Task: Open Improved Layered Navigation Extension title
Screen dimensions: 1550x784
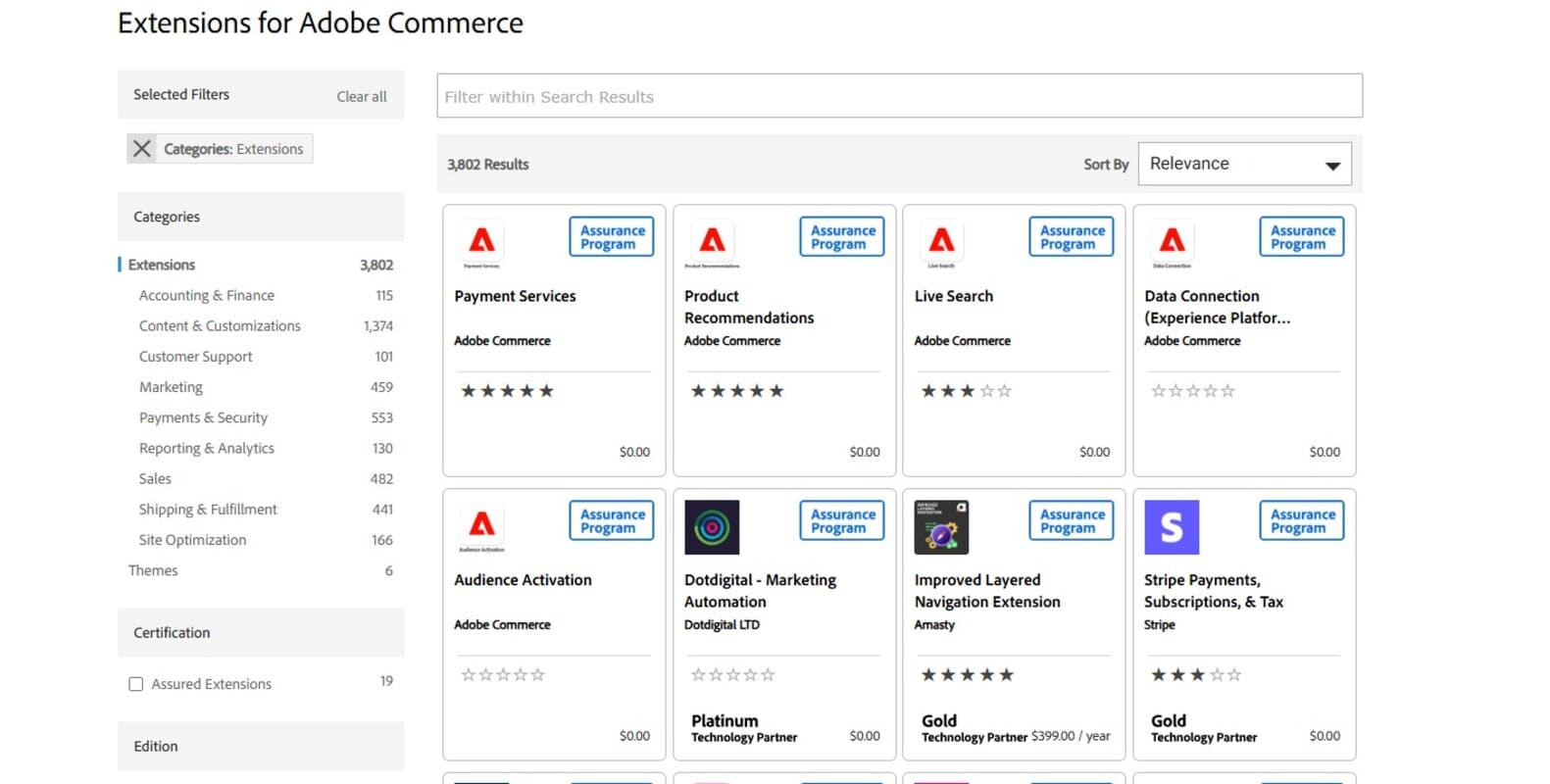Action: click(x=987, y=591)
